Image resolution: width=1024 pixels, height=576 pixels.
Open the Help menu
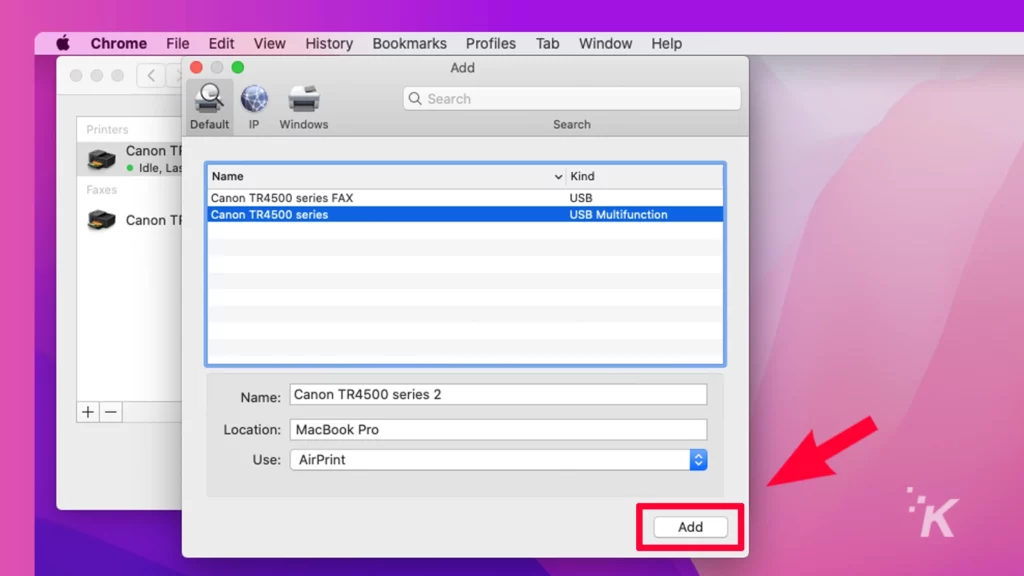666,44
